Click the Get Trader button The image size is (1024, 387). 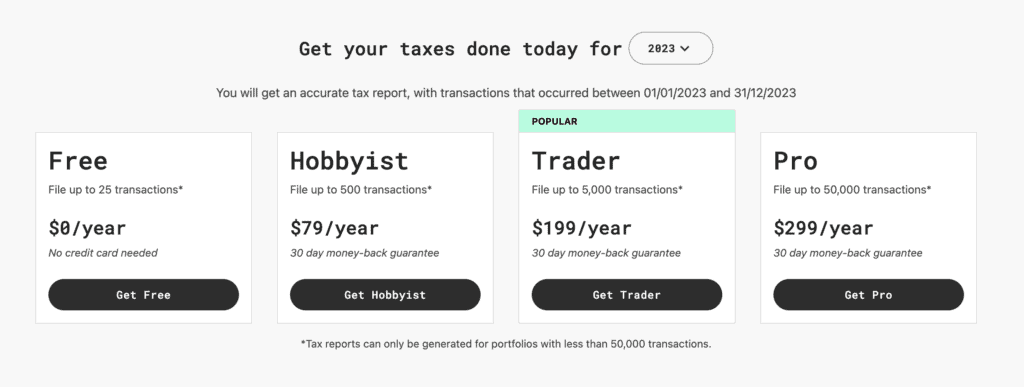pyautogui.click(x=627, y=295)
